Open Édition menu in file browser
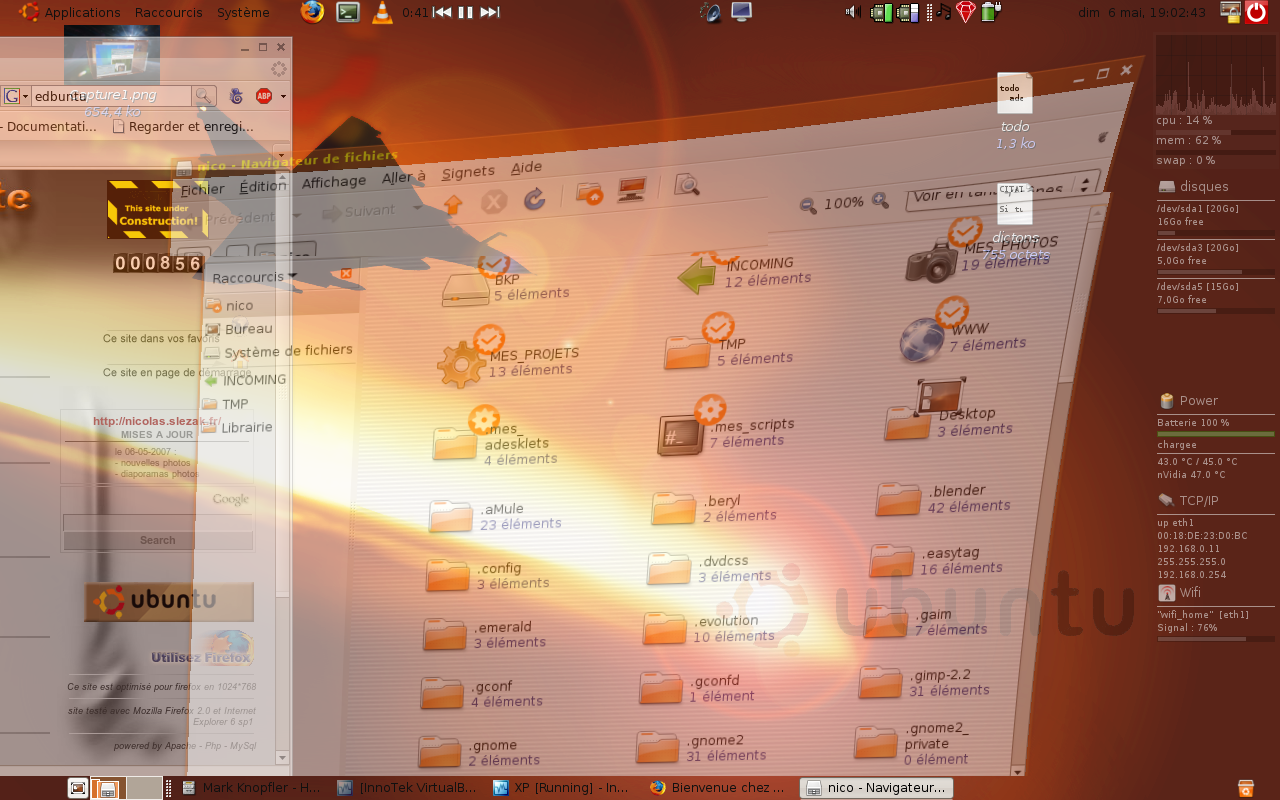This screenshot has height=800, width=1280. [263, 186]
